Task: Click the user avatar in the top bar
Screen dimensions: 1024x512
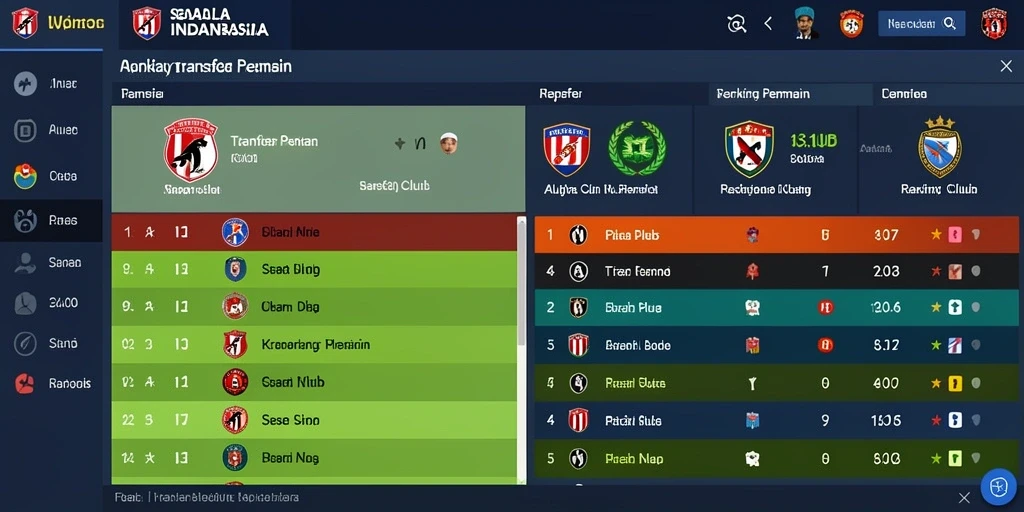Action: click(807, 24)
